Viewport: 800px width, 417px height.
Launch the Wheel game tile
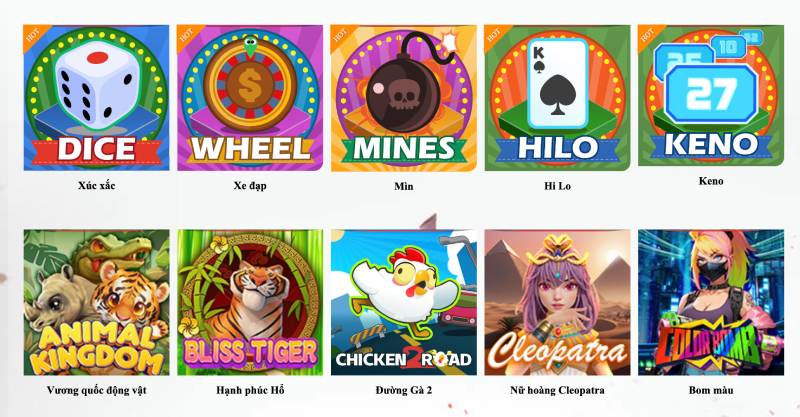[x=250, y=97]
